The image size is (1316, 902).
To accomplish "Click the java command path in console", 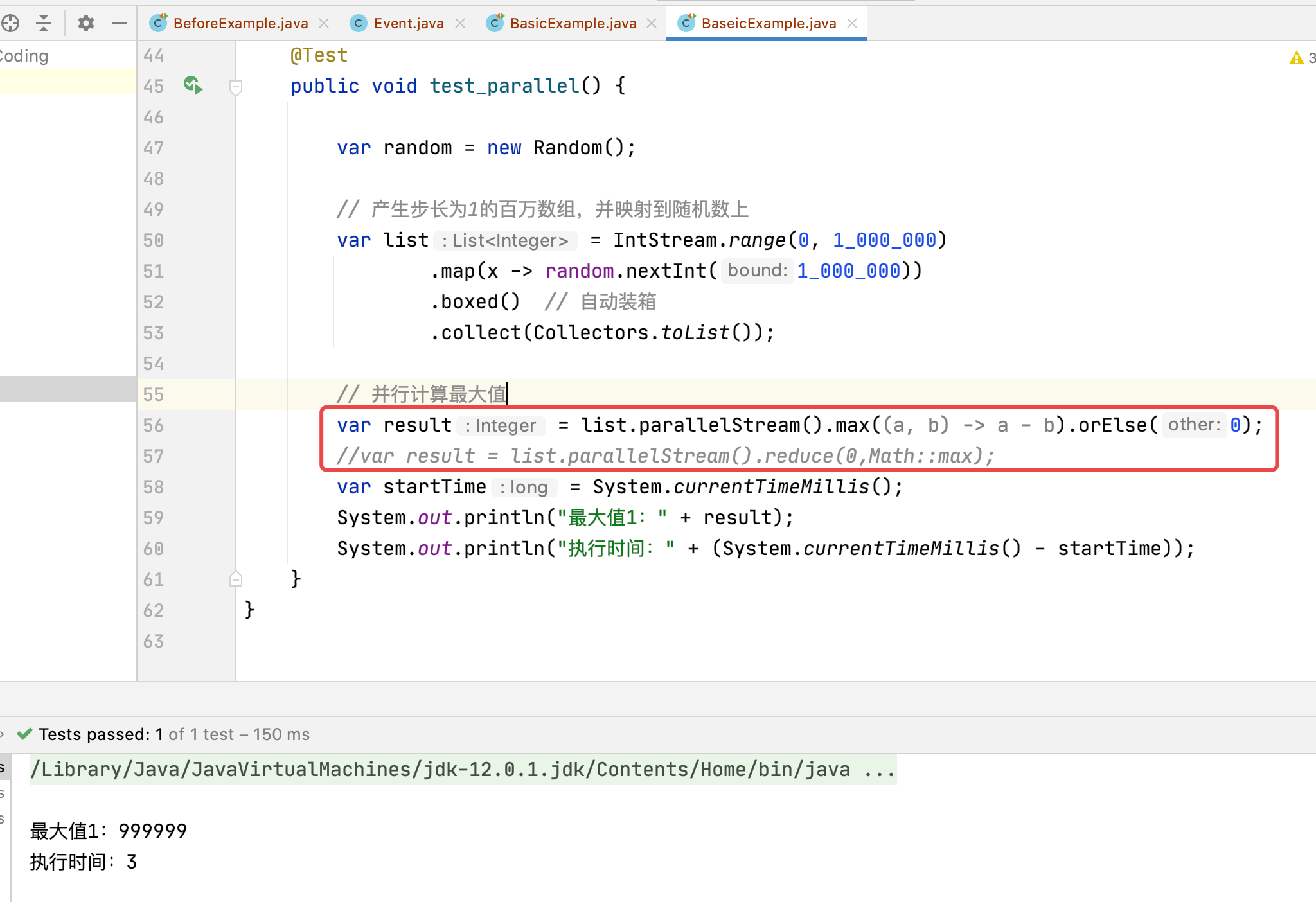I will [x=463, y=769].
